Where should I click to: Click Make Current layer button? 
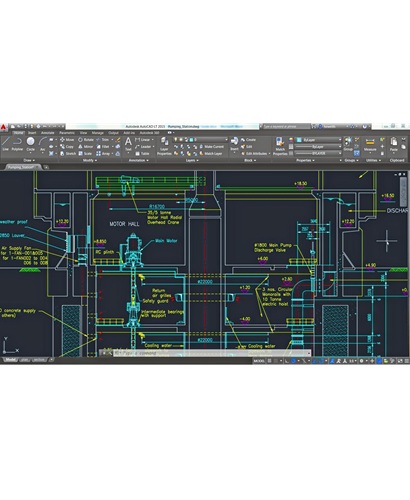click(x=211, y=147)
